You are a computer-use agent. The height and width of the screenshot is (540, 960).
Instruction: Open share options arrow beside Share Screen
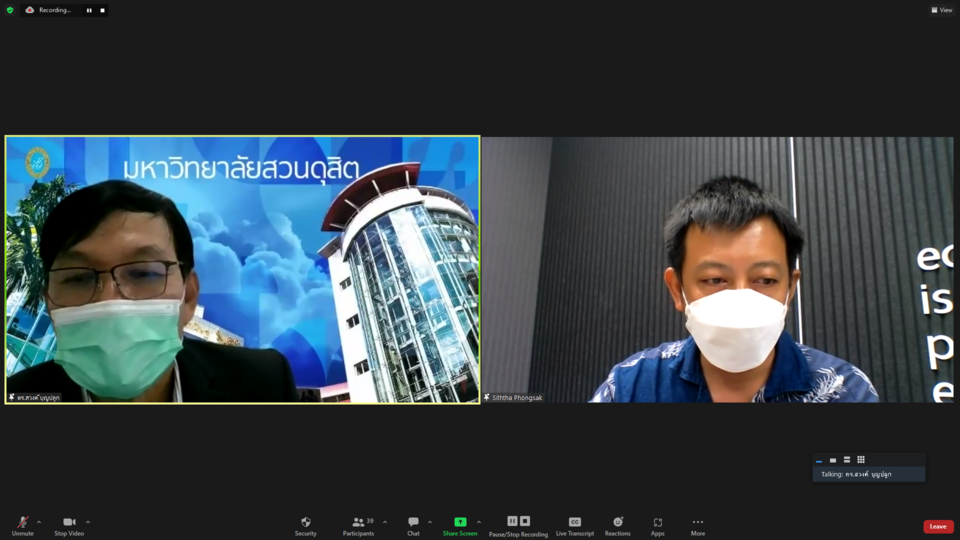point(479,522)
